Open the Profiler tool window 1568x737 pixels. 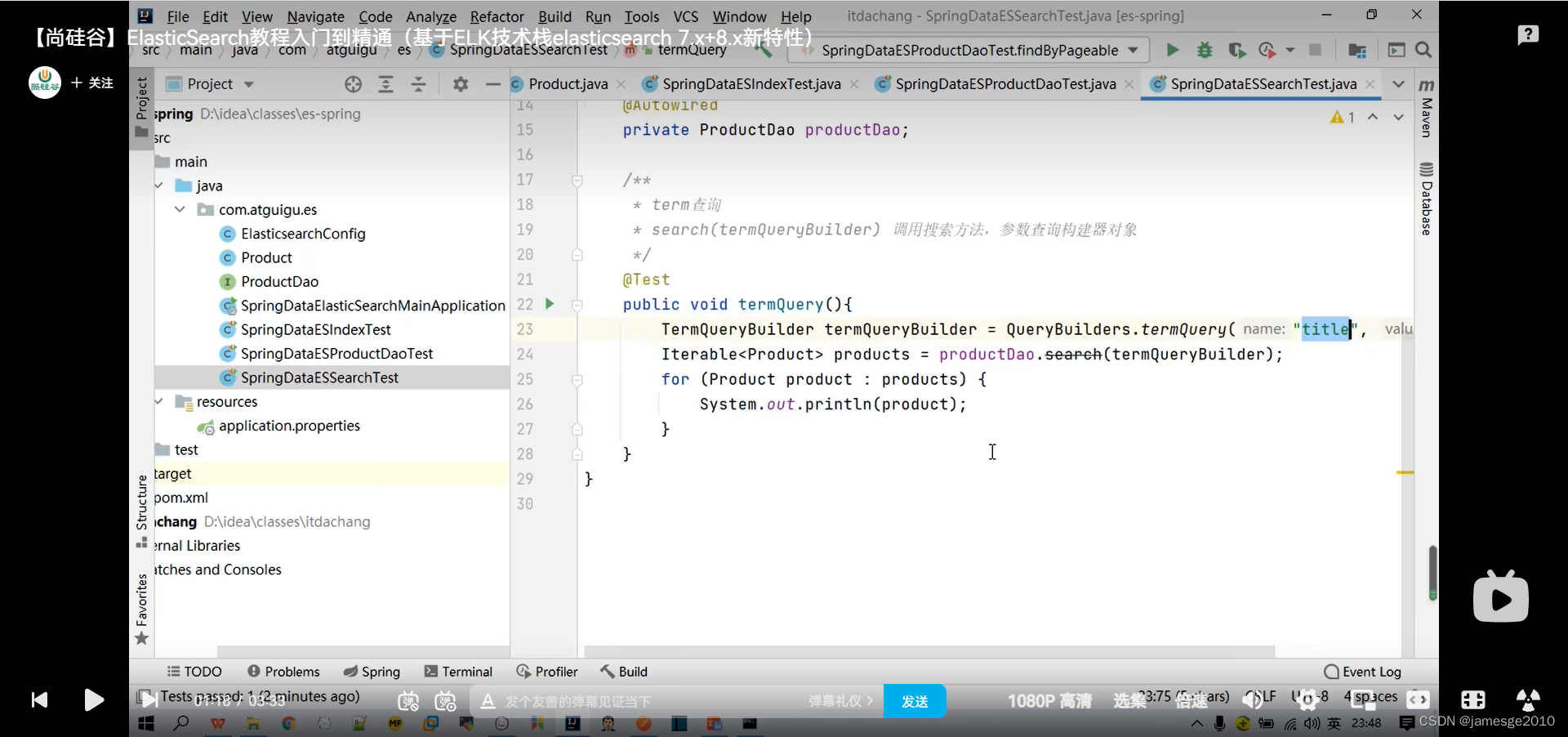[x=547, y=672]
